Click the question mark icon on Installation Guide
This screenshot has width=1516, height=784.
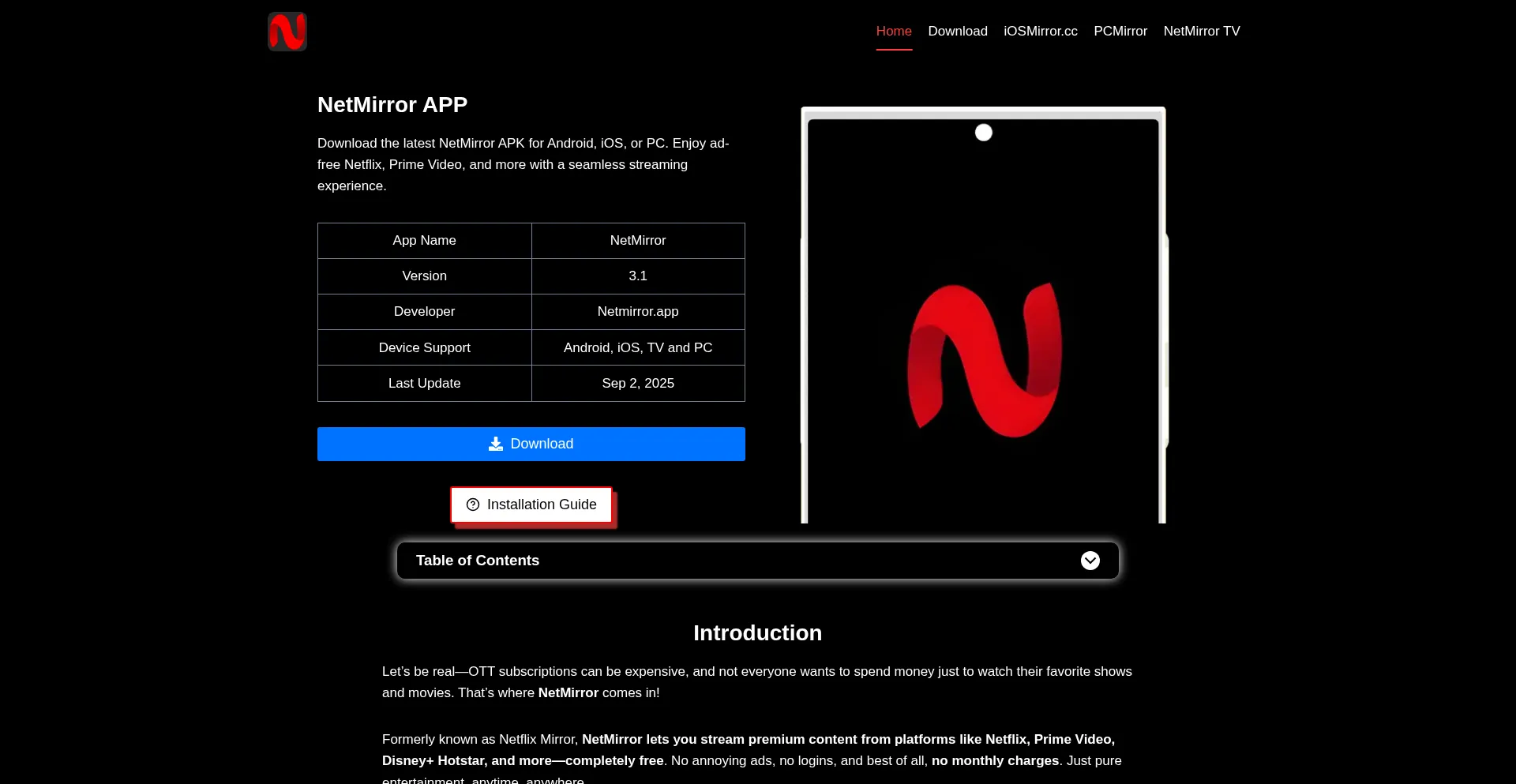[473, 505]
